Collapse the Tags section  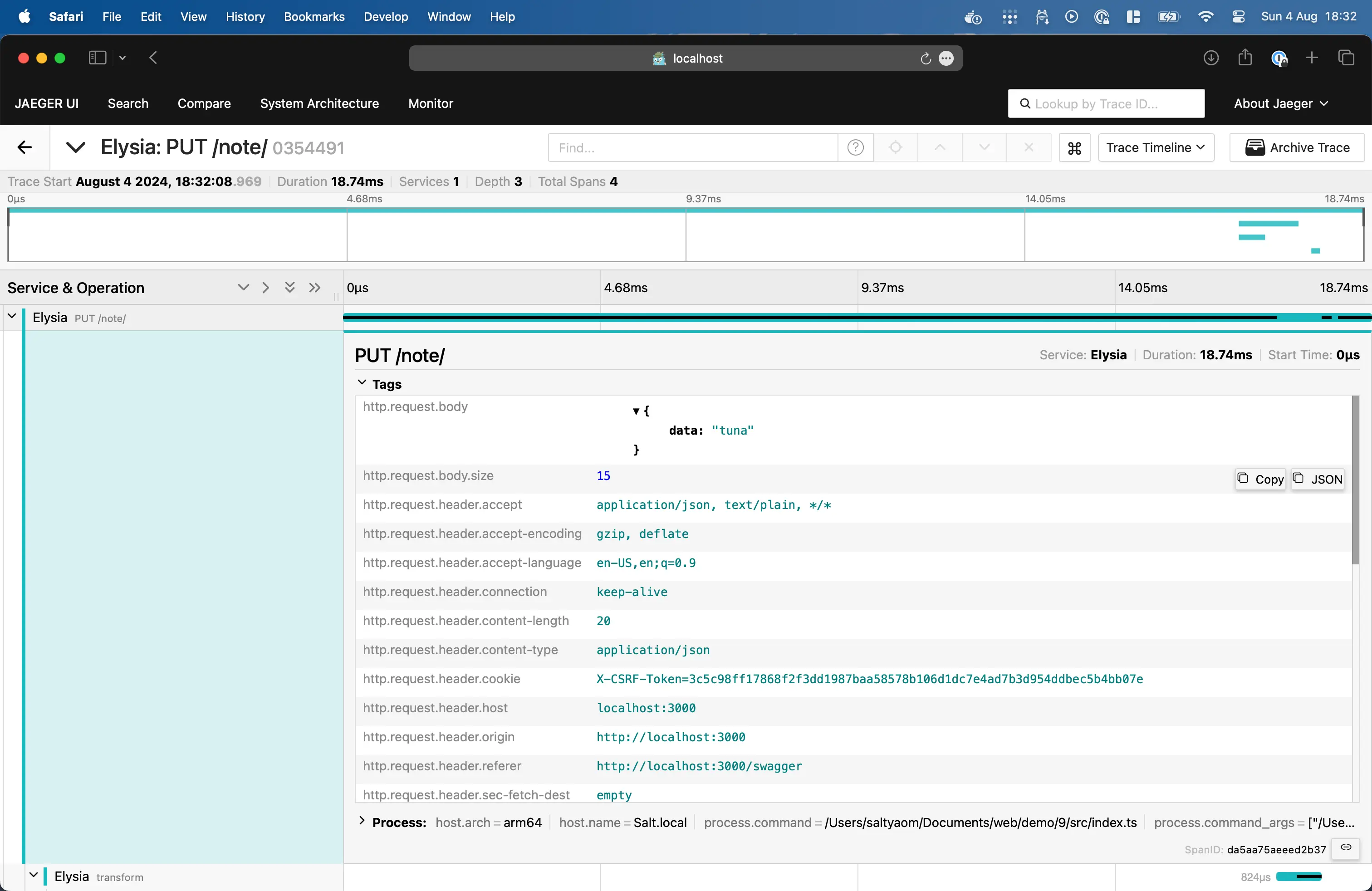click(362, 383)
